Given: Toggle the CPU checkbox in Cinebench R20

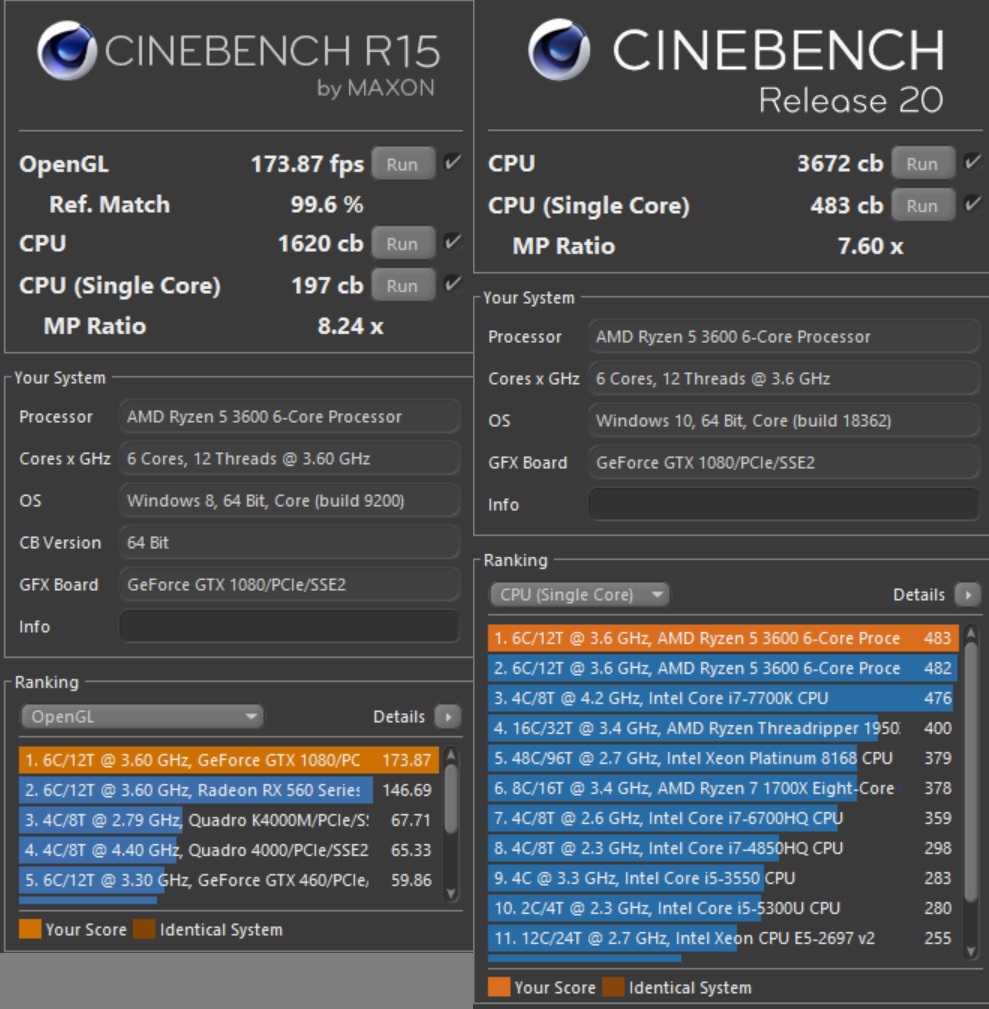Looking at the screenshot, I should (x=972, y=162).
